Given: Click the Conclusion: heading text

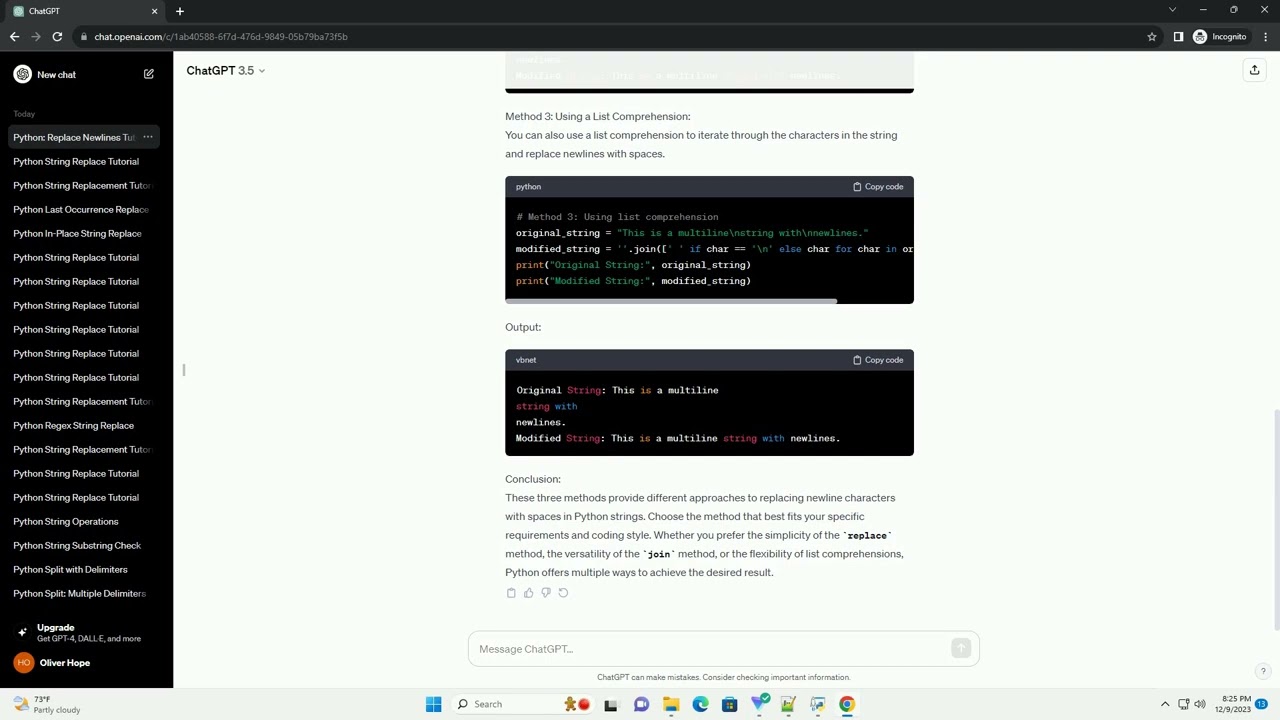Looking at the screenshot, I should coord(533,479).
